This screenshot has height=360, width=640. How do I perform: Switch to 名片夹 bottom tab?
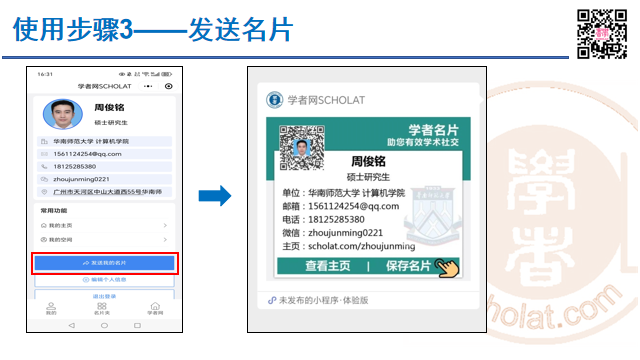(102, 309)
